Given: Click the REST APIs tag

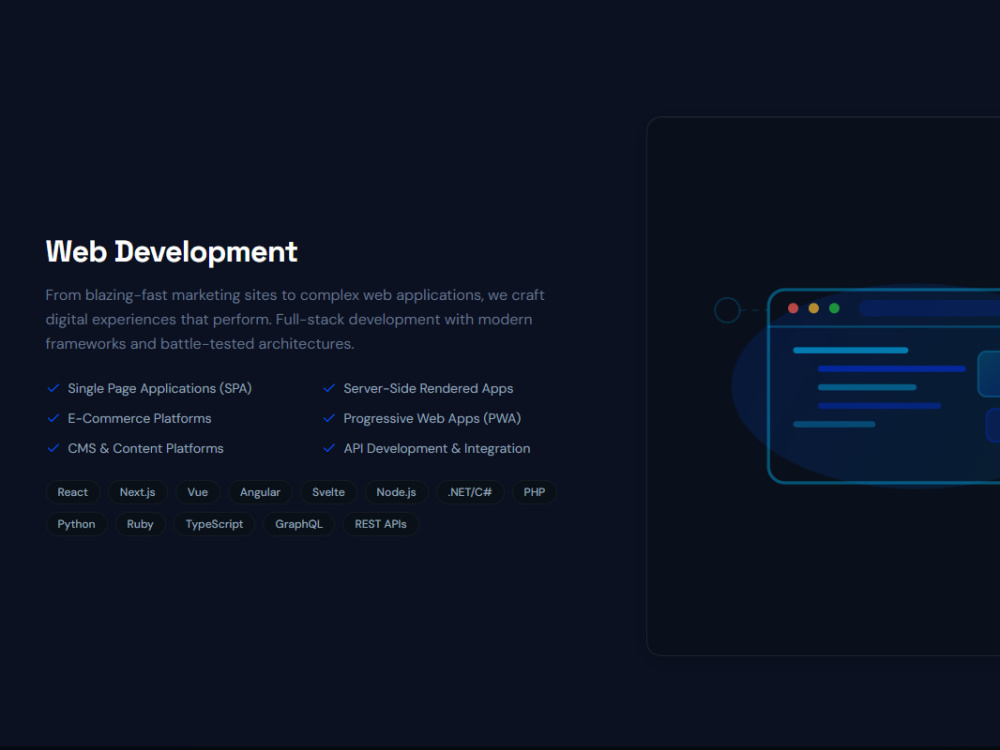Looking at the screenshot, I should 380,524.
